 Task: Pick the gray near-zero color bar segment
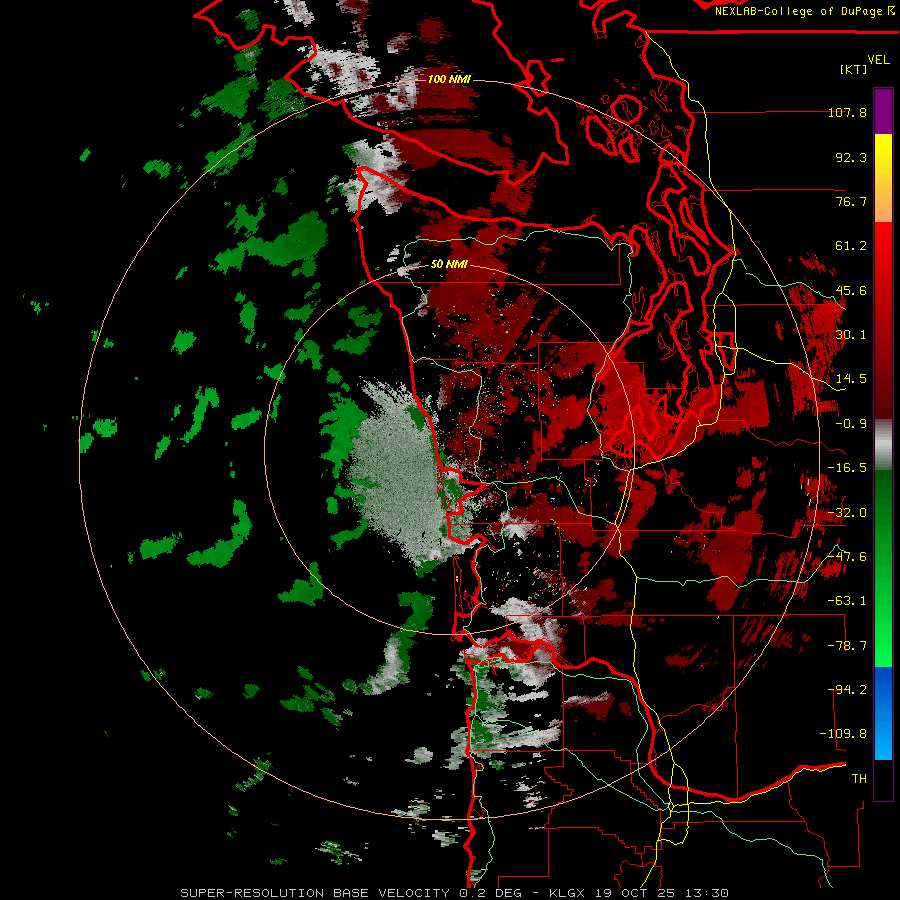883,445
